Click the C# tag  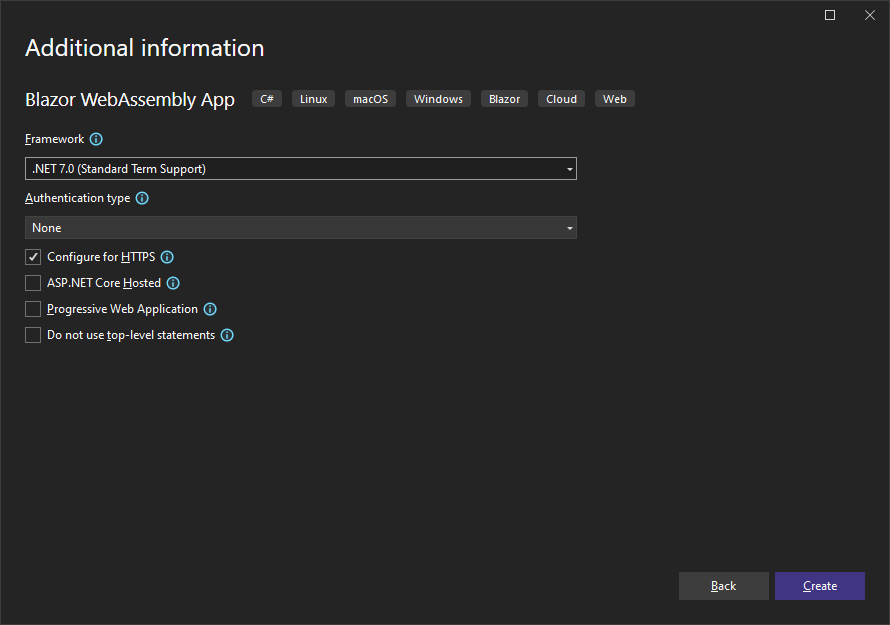tap(267, 99)
